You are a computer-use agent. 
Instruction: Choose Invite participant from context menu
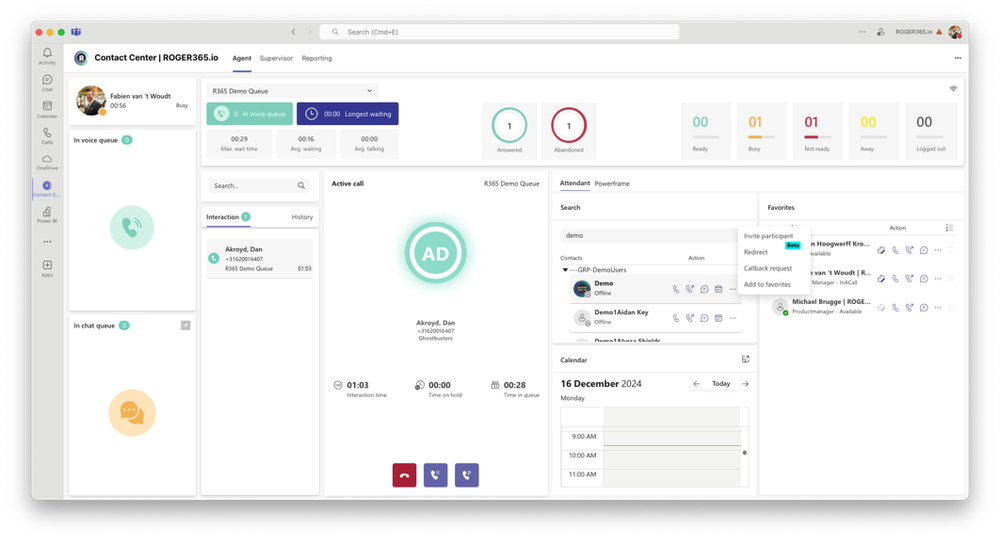point(768,236)
